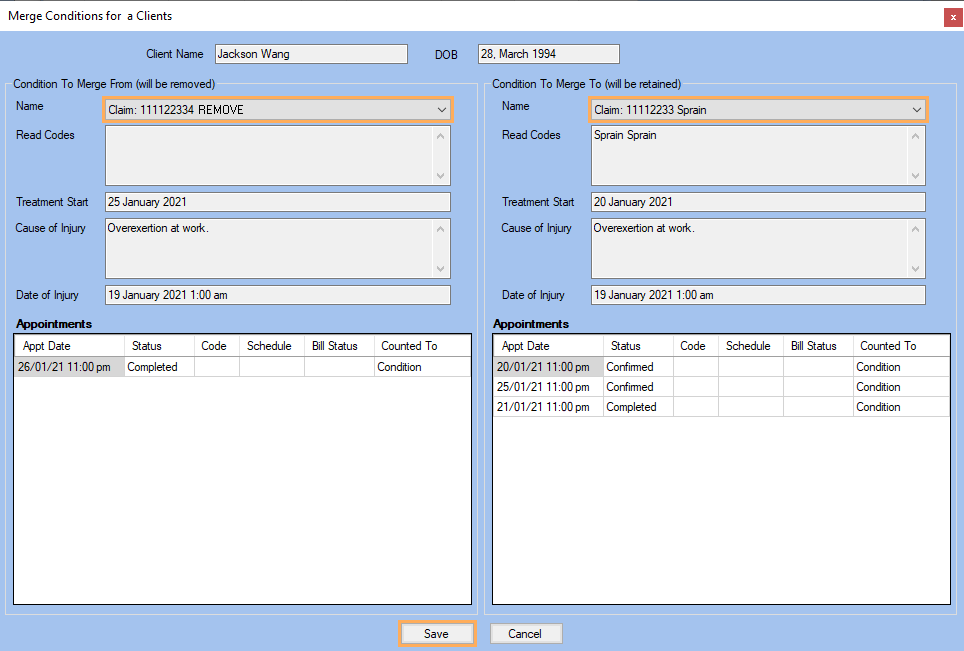
Task: Click Bill Status column header in Merge To appointments
Action: coord(813,346)
